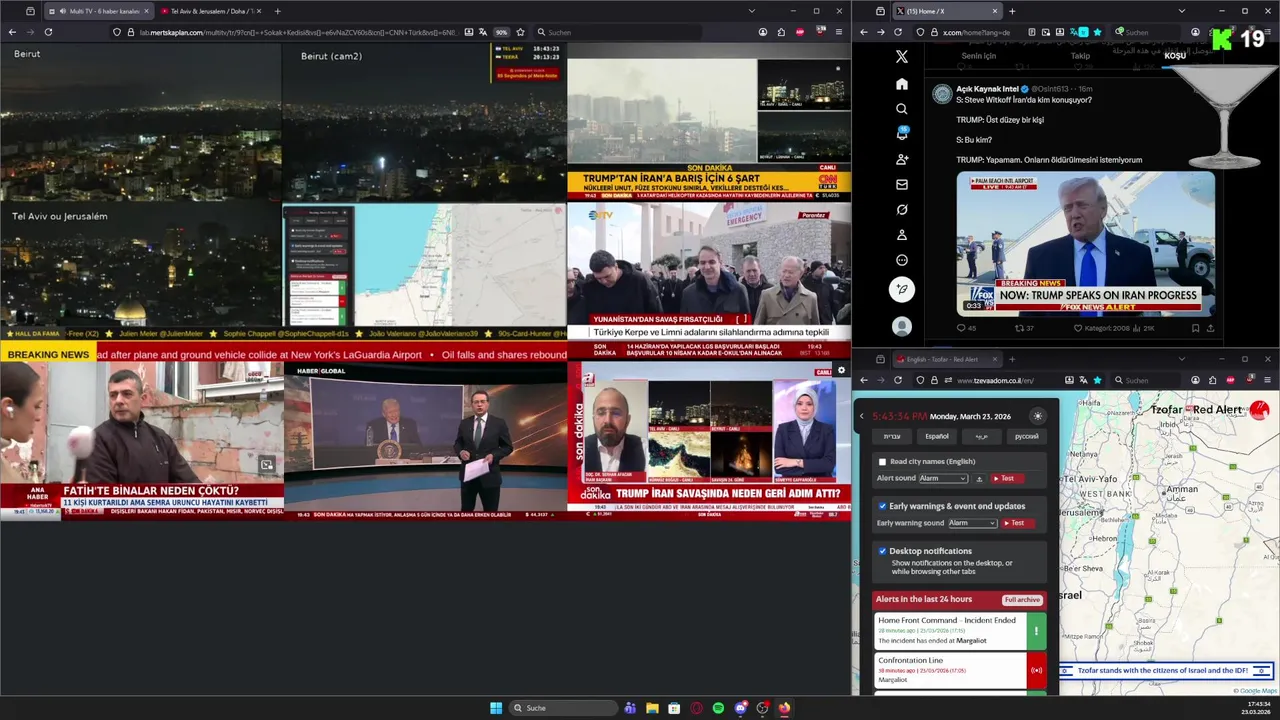
Task: Upload custom alert sound icon
Action: (x=979, y=479)
